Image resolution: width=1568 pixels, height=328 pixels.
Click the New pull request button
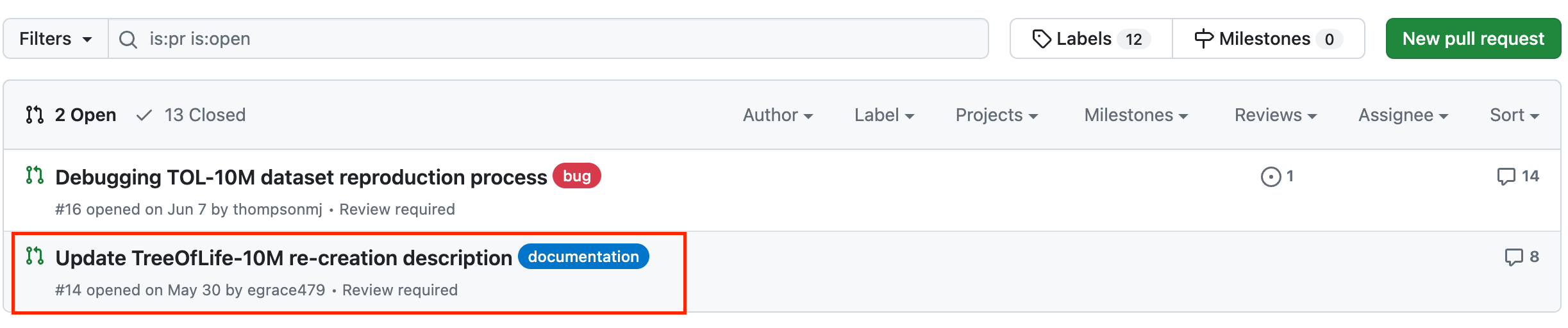(x=1472, y=39)
